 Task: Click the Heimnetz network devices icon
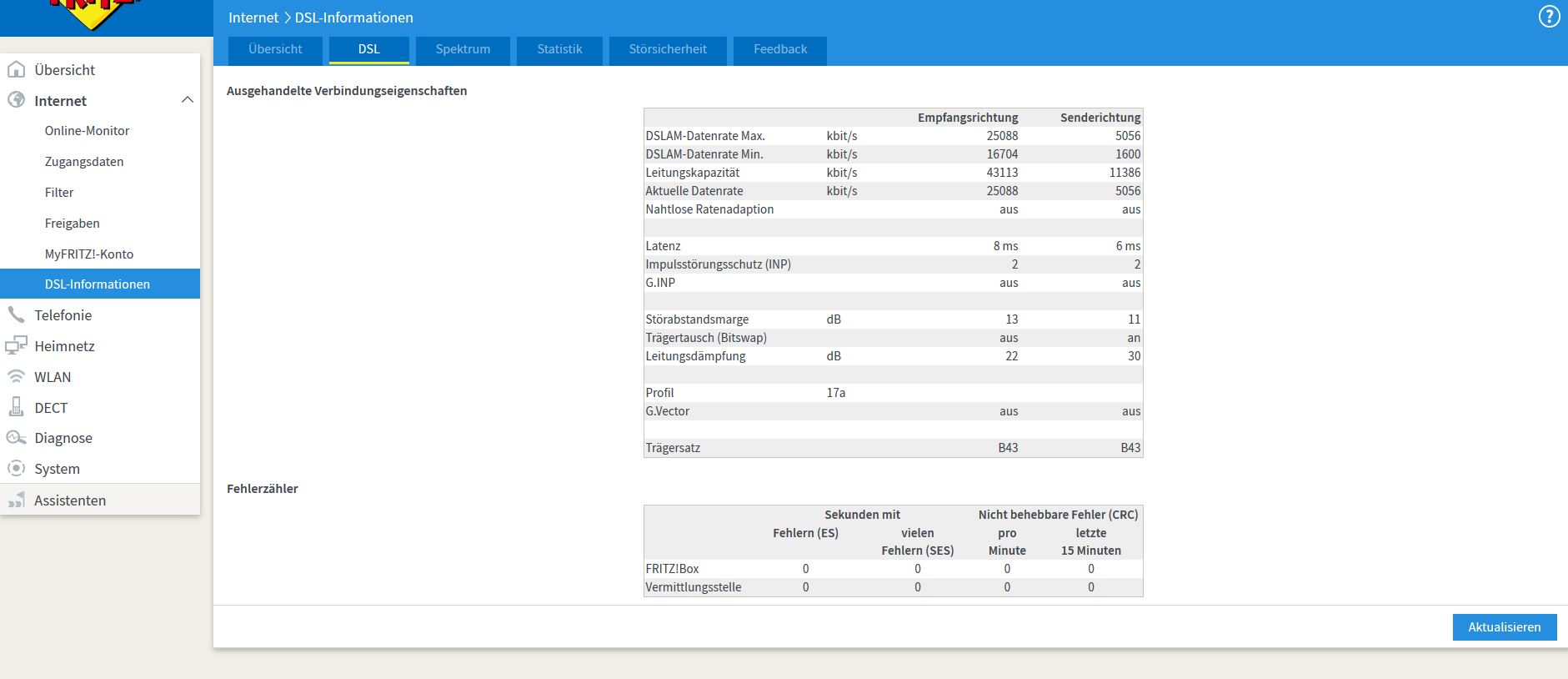pyautogui.click(x=16, y=345)
